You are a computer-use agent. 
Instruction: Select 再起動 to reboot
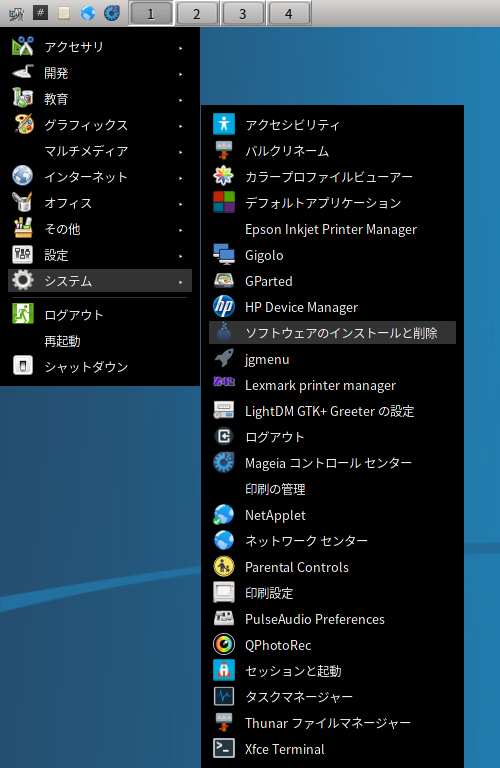pyautogui.click(x=100, y=340)
